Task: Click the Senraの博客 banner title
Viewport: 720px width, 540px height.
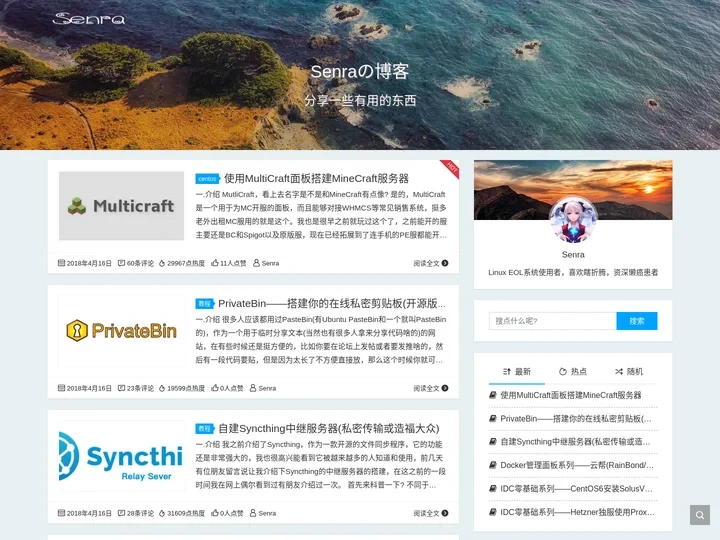Action: [x=360, y=71]
